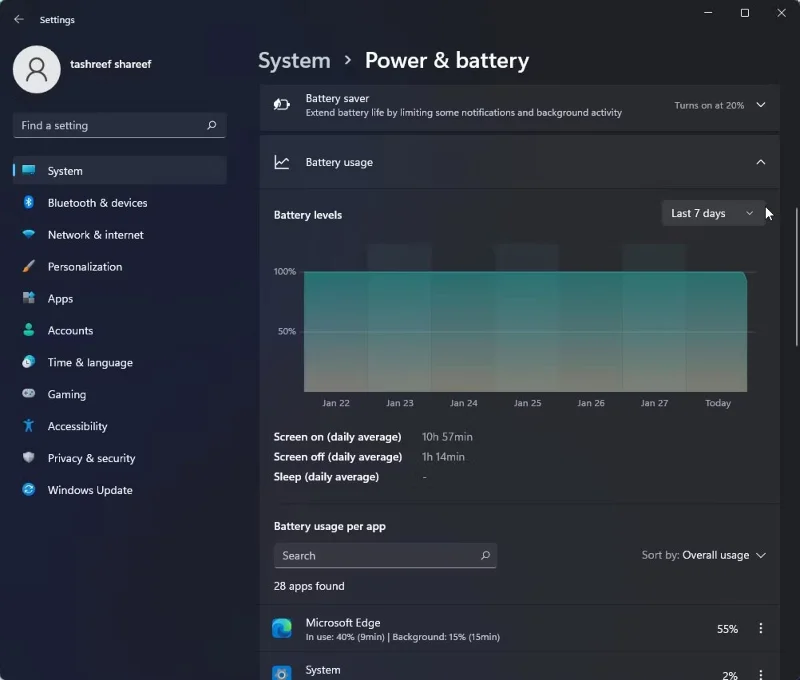Go back using the arrow button

[18, 19]
